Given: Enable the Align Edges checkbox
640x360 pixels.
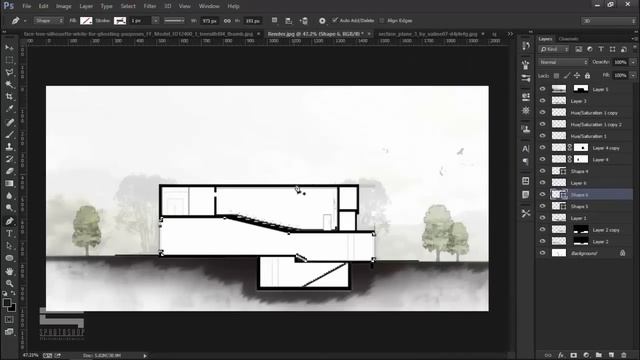Looking at the screenshot, I should [382, 20].
